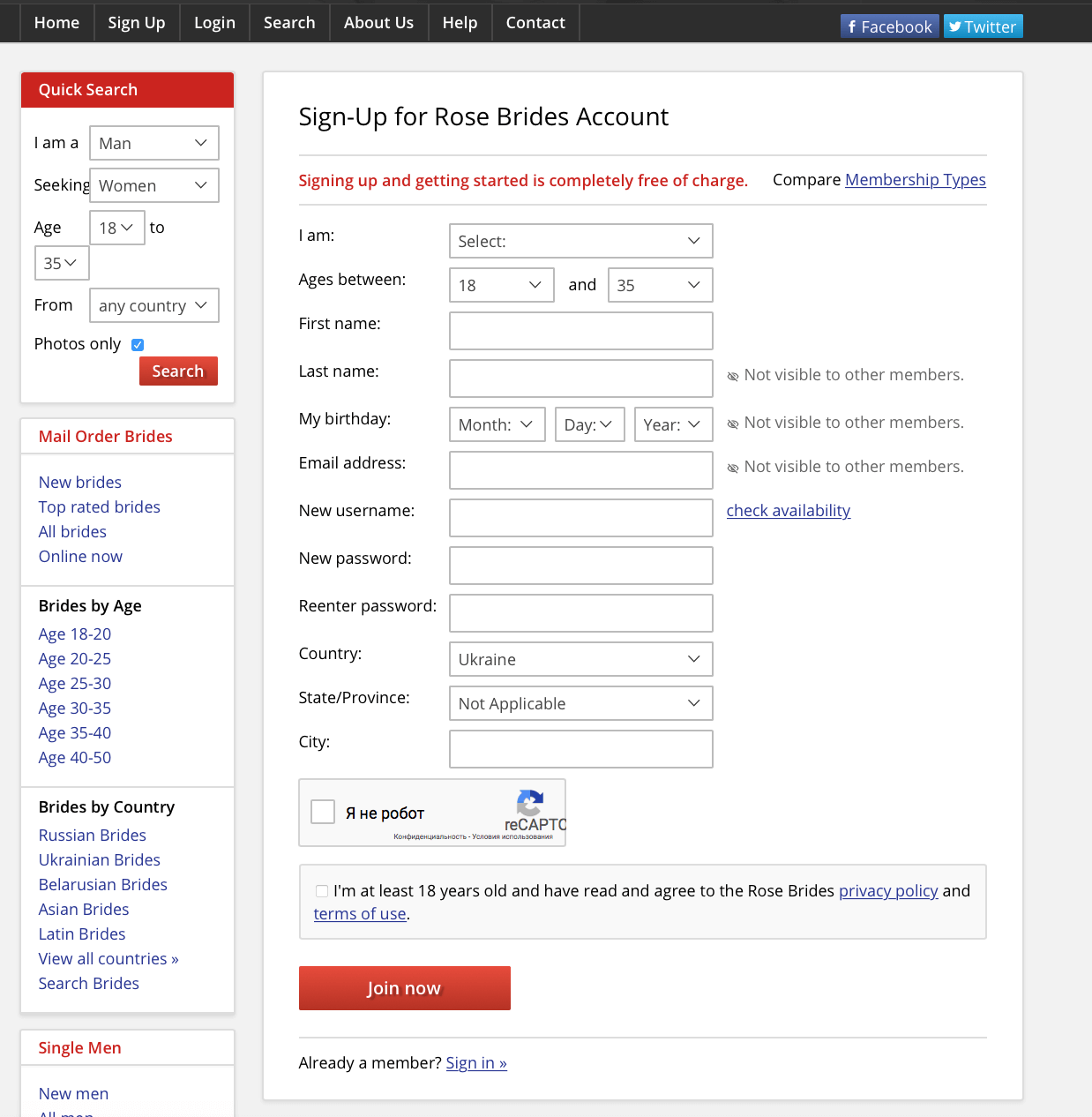Image resolution: width=1092 pixels, height=1117 pixels.
Task: Check the reCAPTCHA not-a-robot box
Action: click(323, 812)
